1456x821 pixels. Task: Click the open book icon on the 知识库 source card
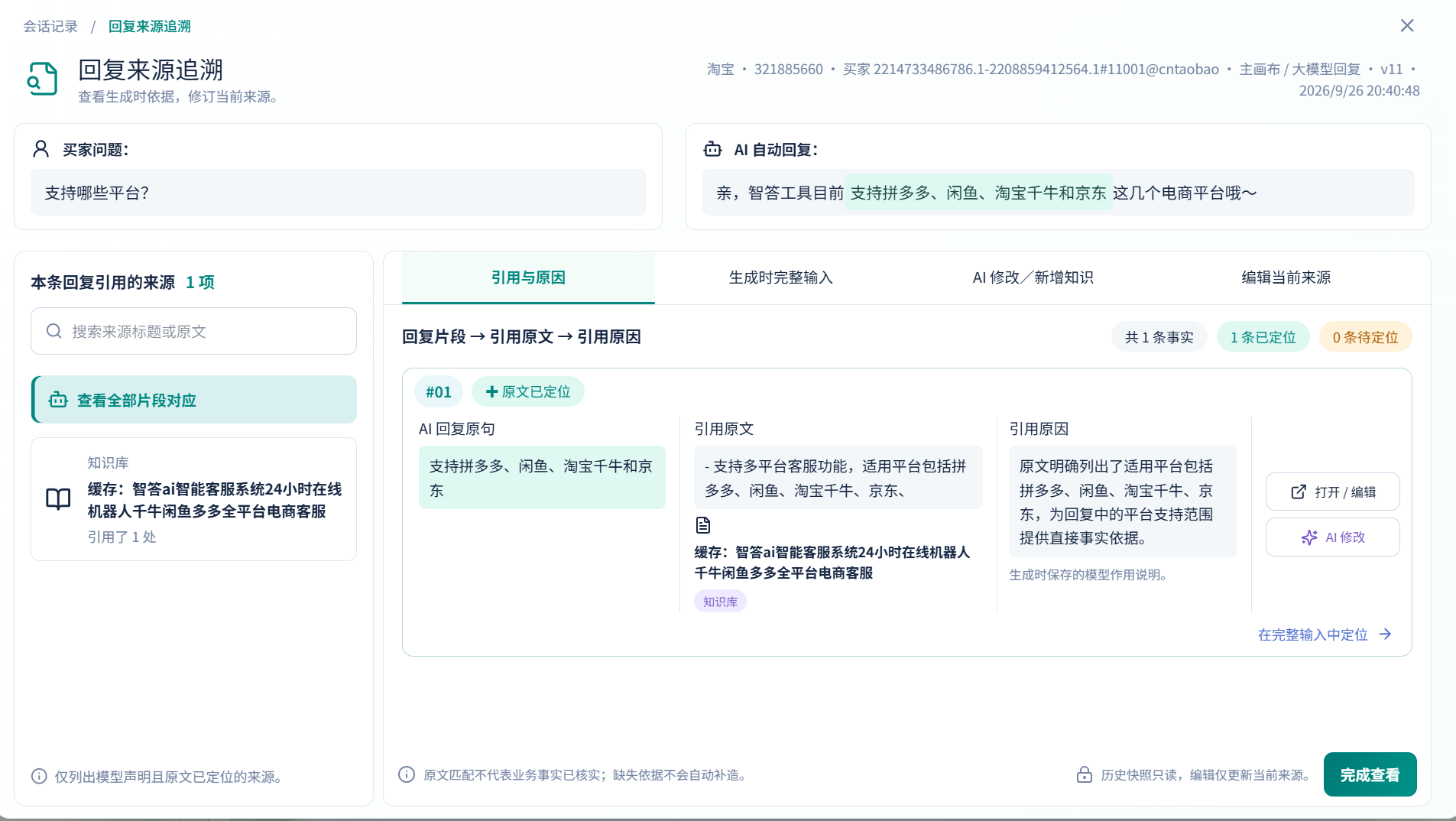58,499
